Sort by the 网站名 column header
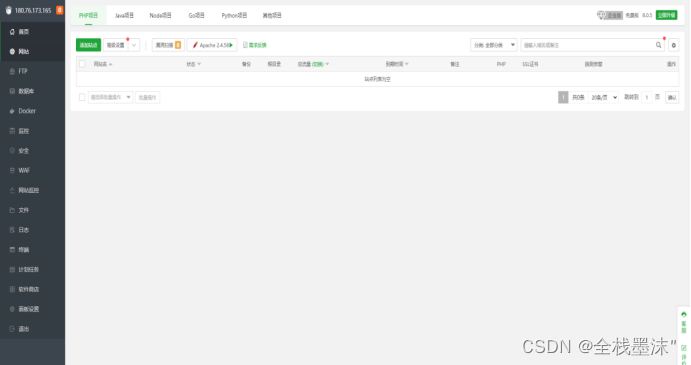Viewport: 691px width, 365px height. tap(103, 64)
